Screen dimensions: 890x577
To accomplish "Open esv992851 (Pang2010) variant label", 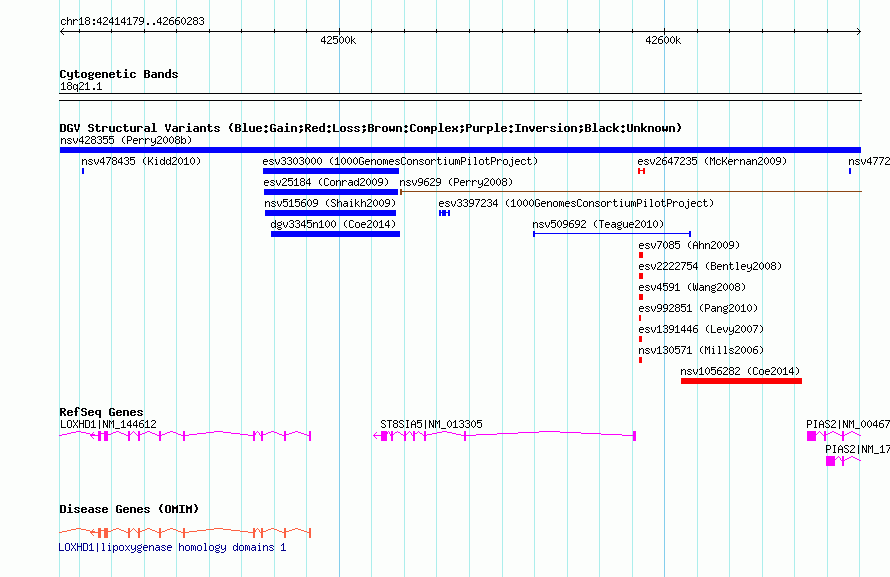I will tap(698, 308).
